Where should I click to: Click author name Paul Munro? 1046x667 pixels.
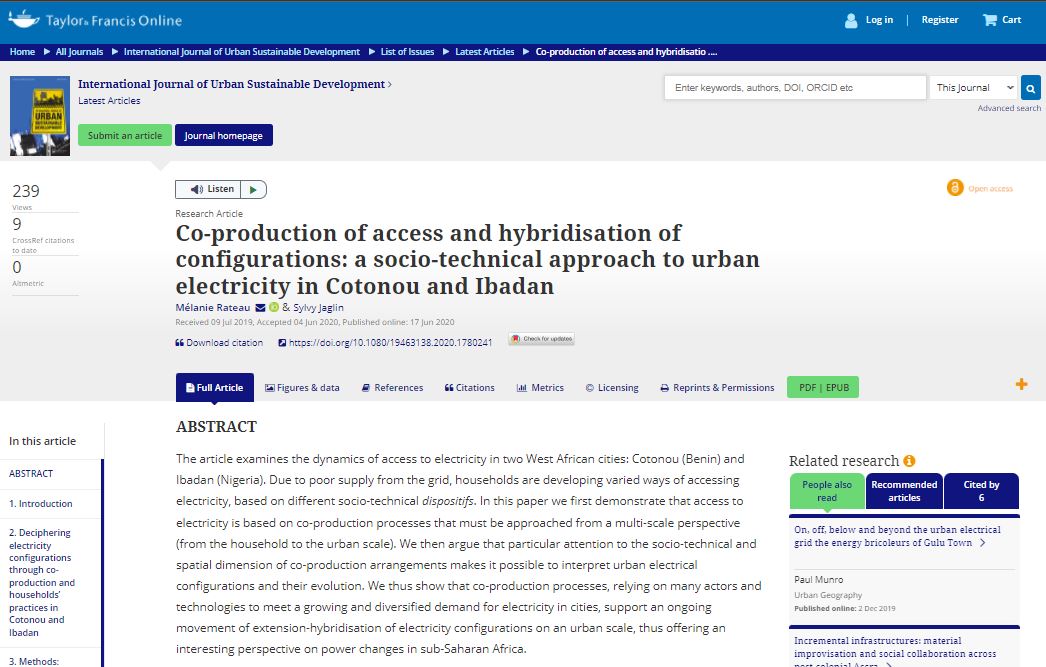coord(819,580)
